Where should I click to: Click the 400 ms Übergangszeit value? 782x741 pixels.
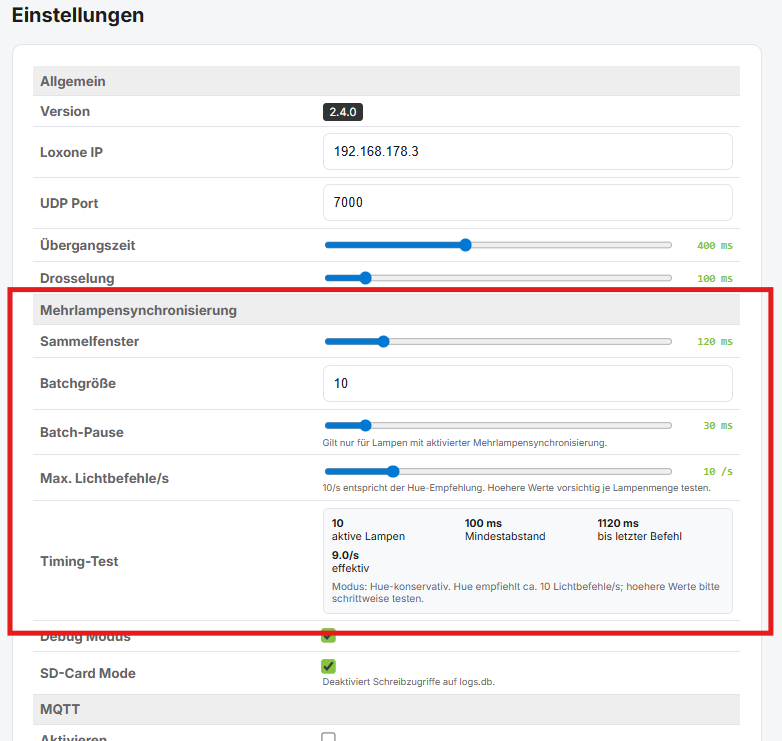tap(715, 245)
